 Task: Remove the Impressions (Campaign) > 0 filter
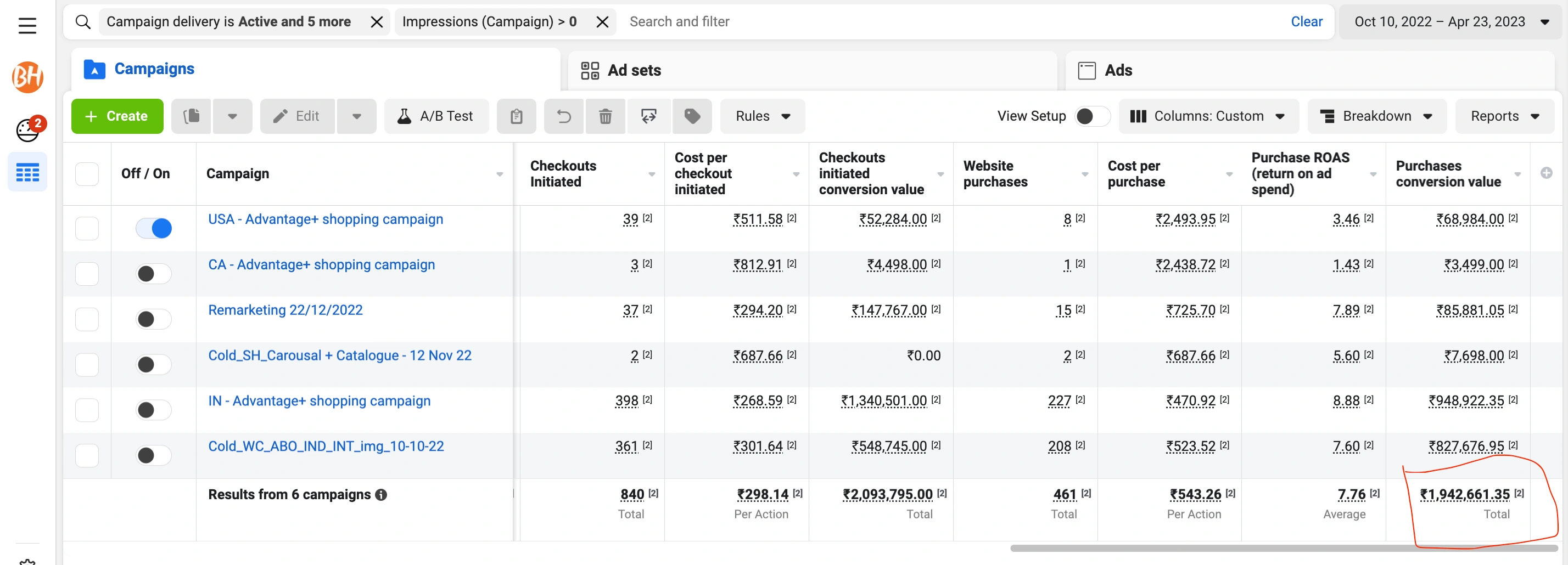tap(602, 22)
